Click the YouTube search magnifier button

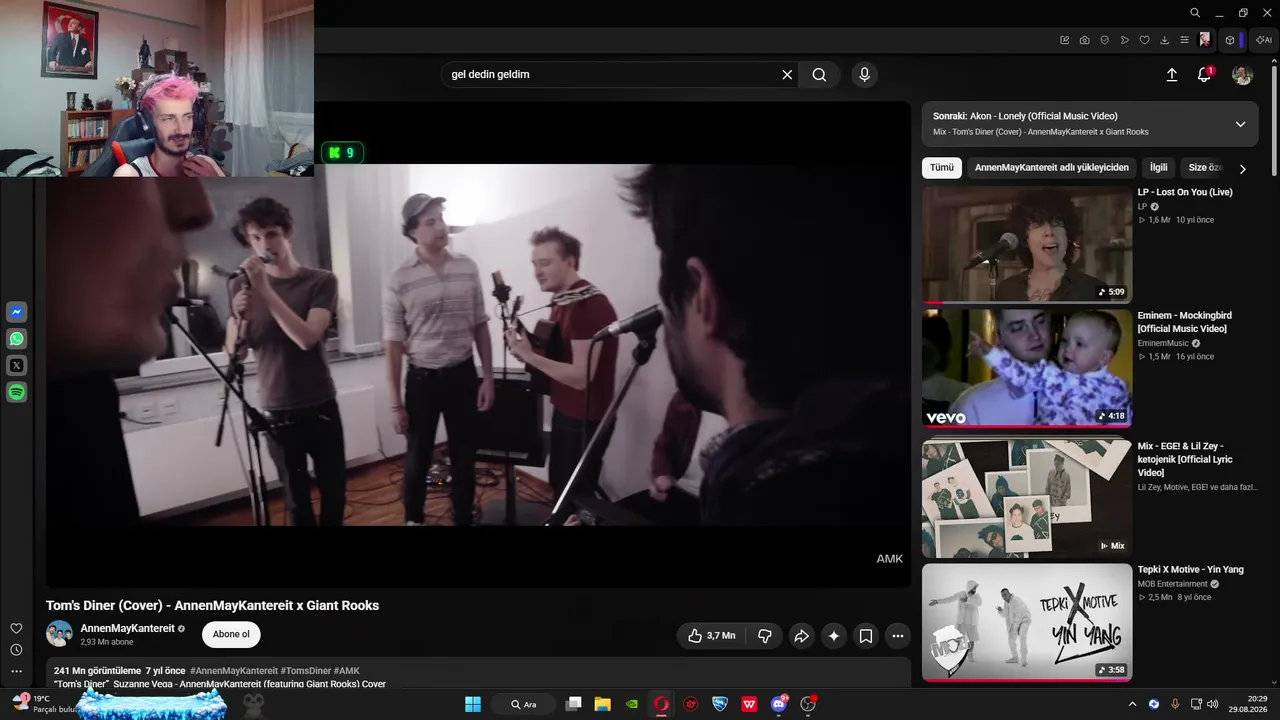[819, 75]
